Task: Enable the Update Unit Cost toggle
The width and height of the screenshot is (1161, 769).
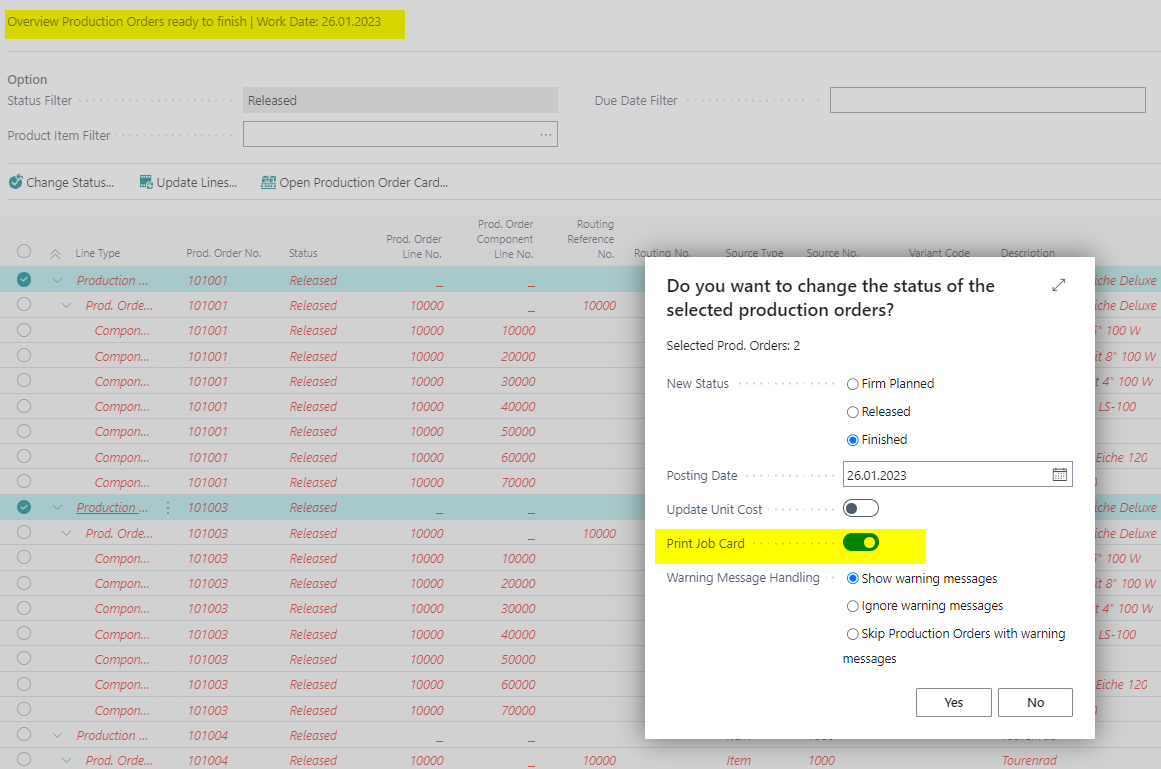Action: pos(860,508)
